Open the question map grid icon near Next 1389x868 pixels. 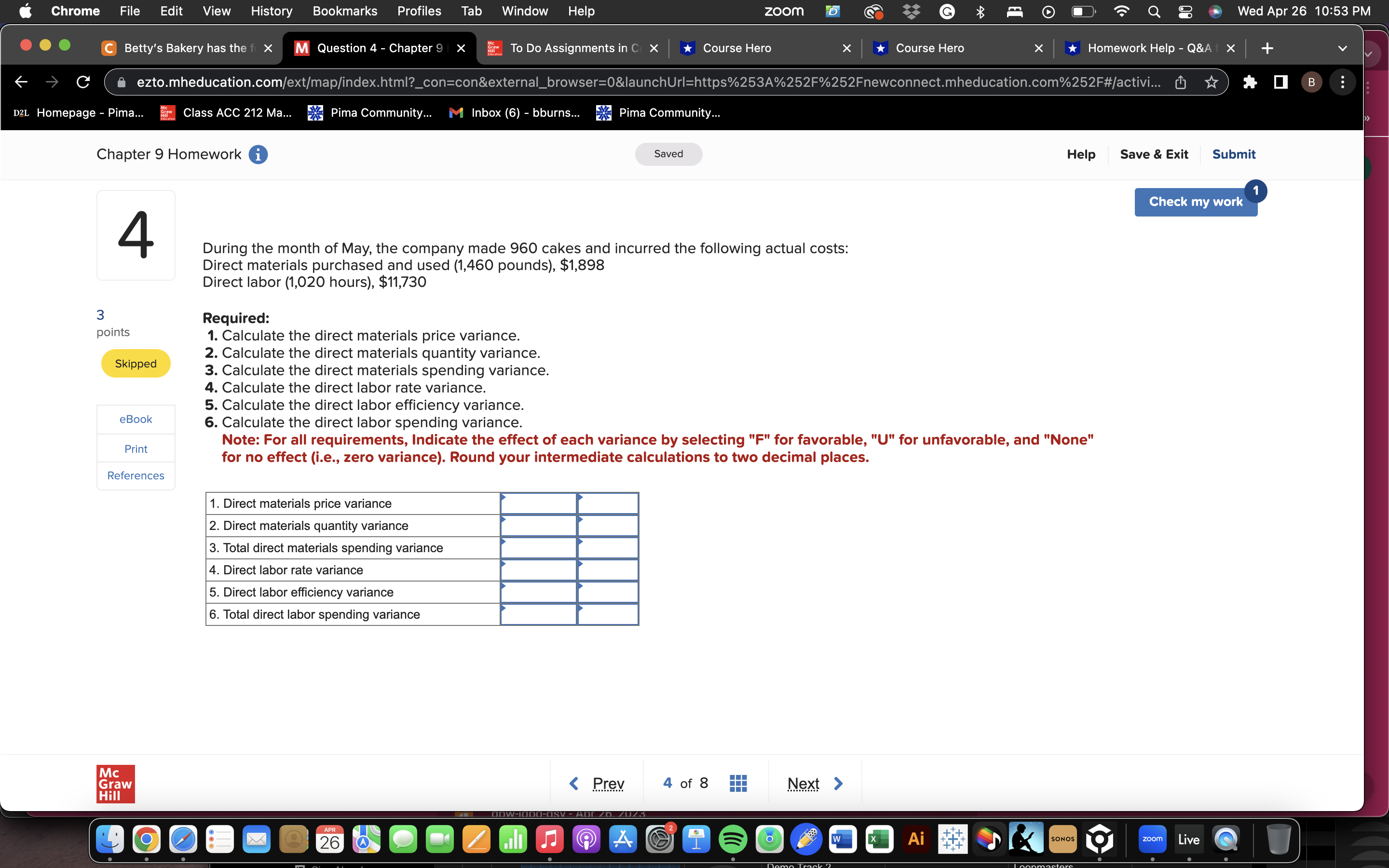click(737, 783)
